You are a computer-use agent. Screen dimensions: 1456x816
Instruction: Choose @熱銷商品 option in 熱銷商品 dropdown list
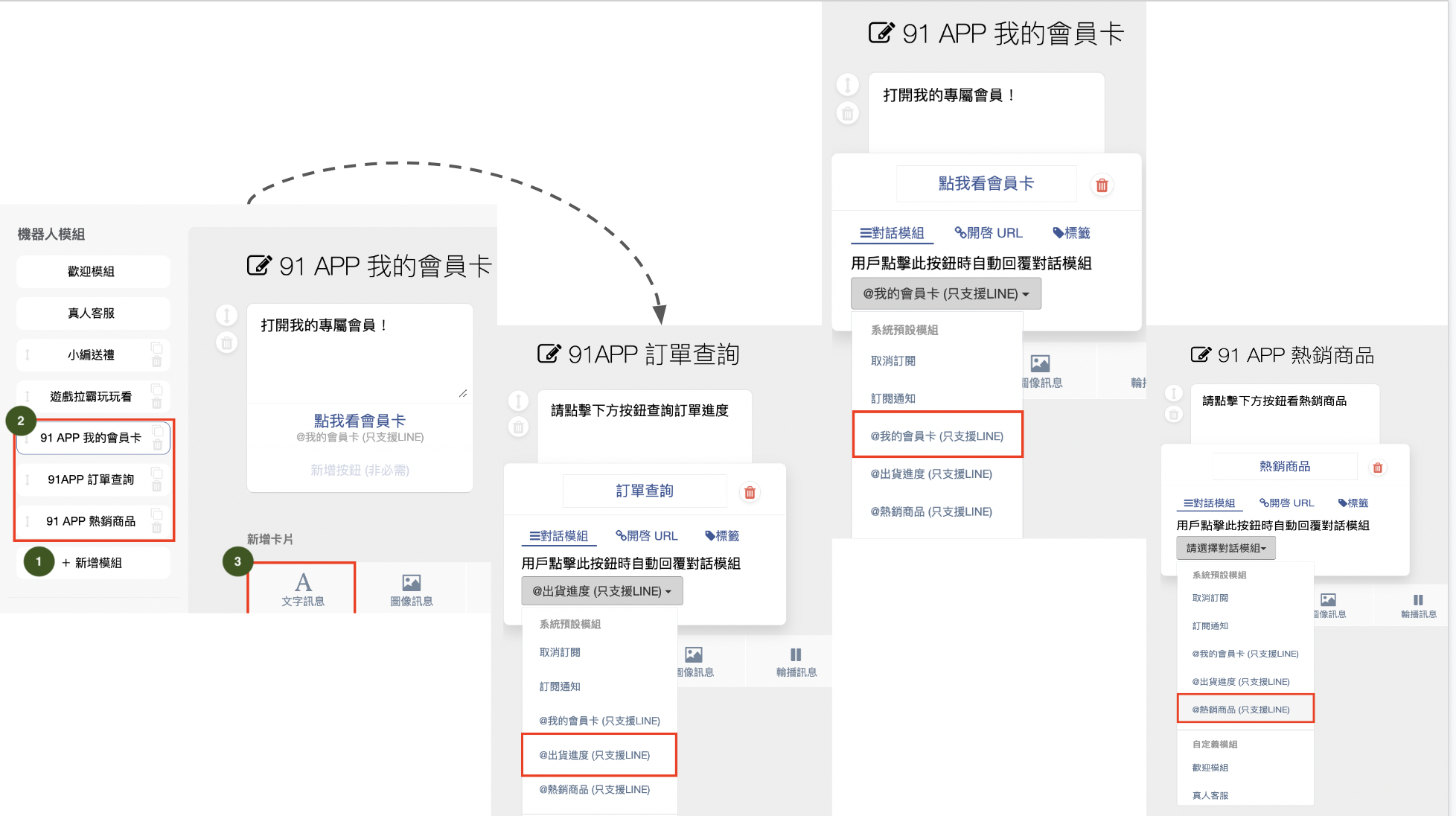(x=1245, y=710)
